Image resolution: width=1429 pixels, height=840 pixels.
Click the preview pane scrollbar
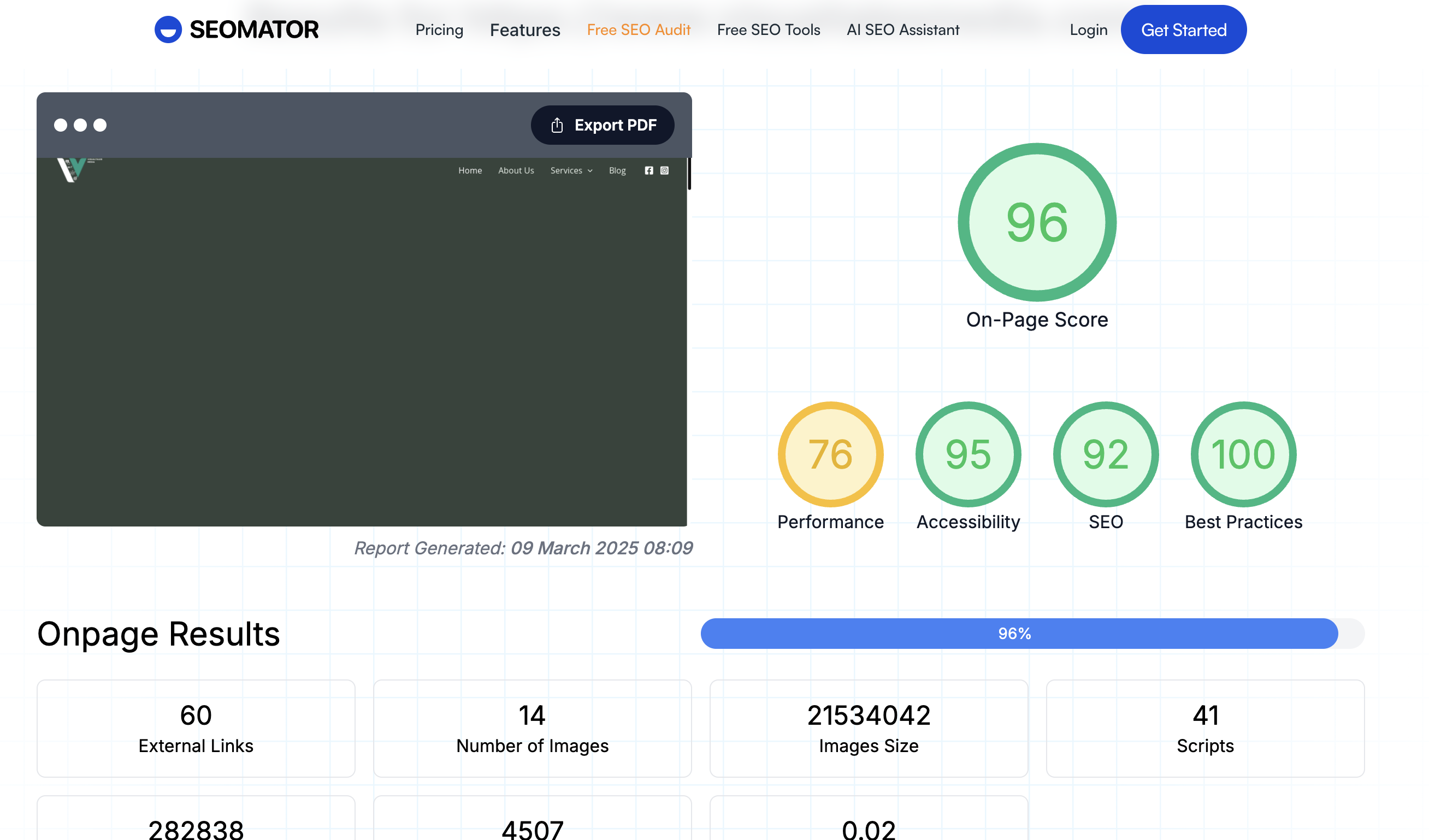click(x=689, y=174)
